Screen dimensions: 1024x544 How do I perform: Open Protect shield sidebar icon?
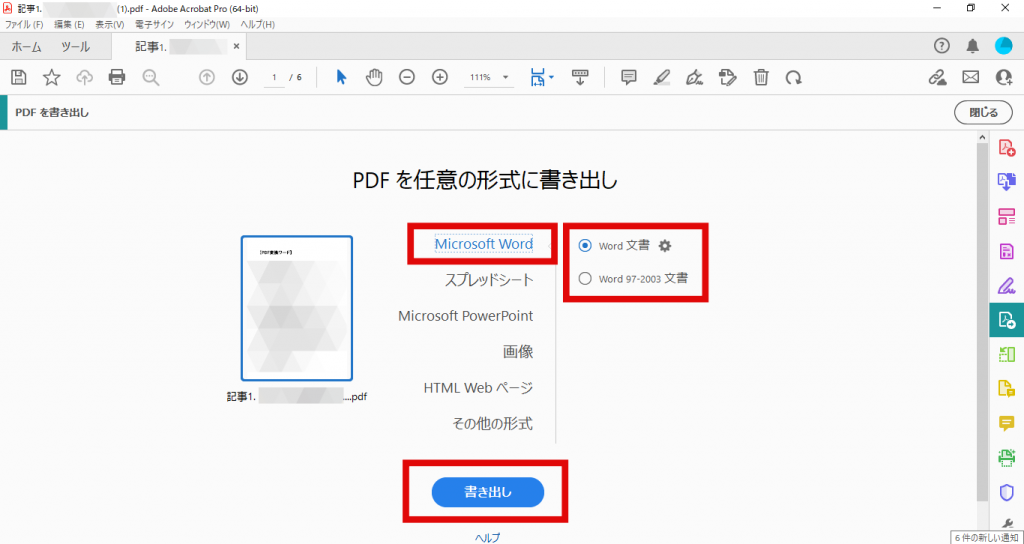[1006, 492]
